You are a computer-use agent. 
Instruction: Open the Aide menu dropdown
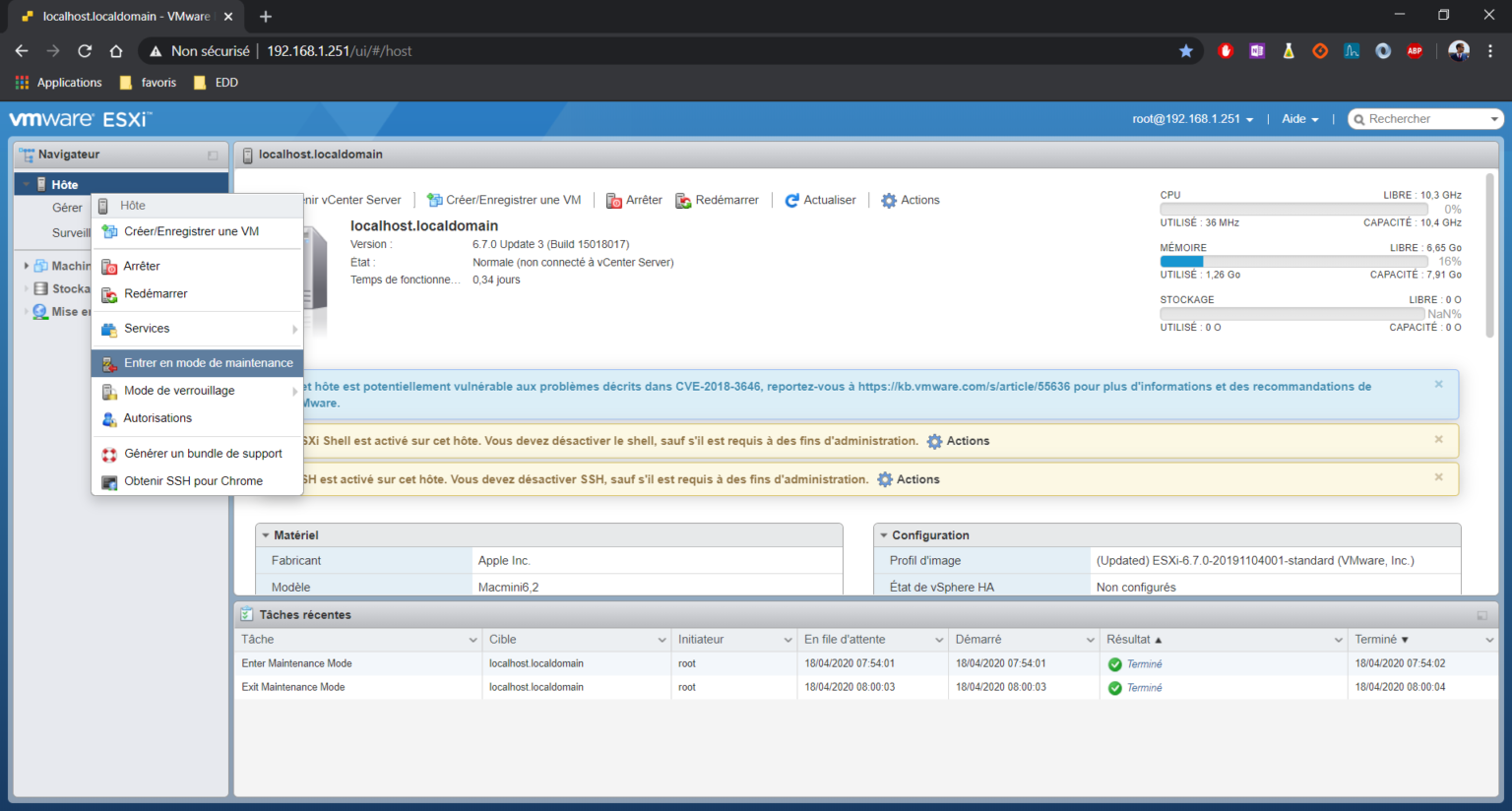[1299, 118]
